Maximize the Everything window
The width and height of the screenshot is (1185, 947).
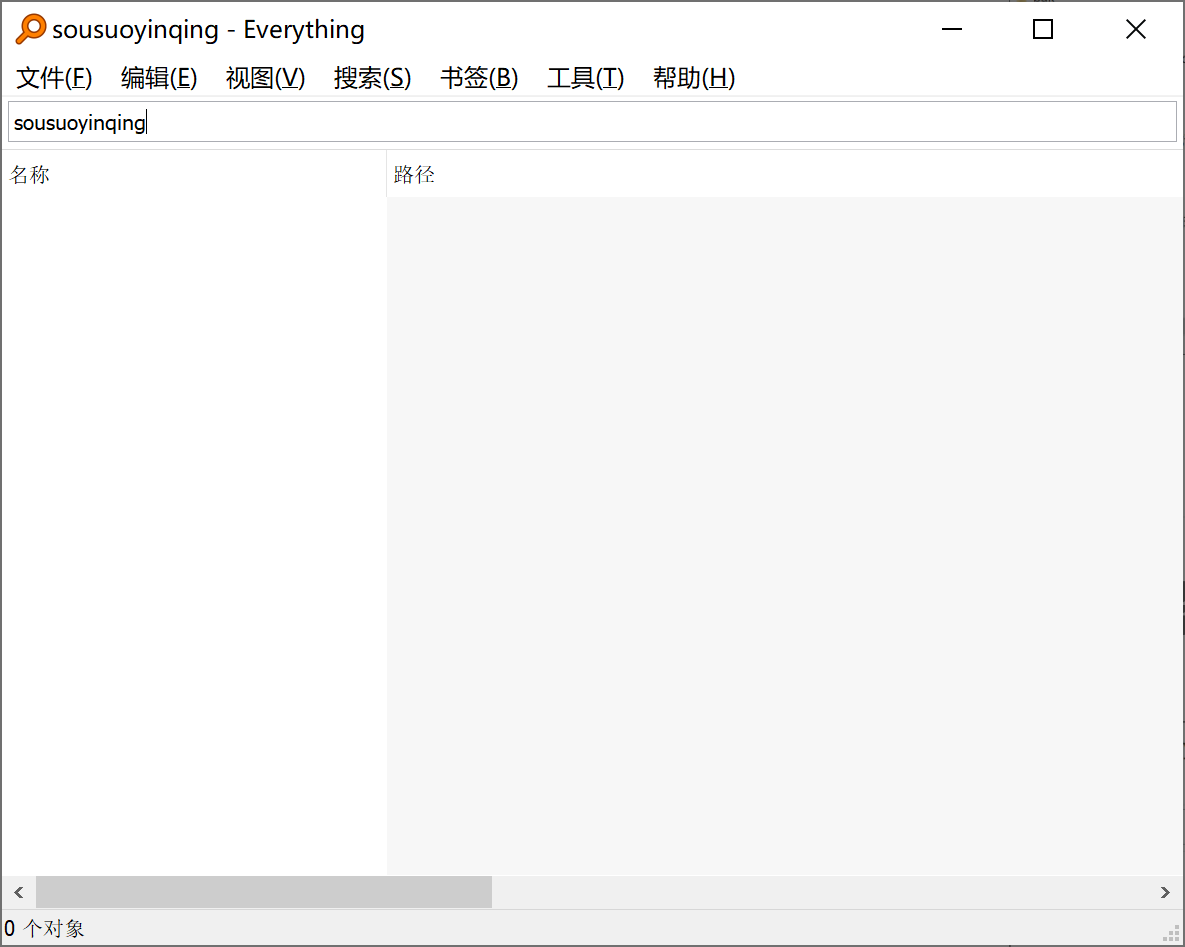[1043, 30]
